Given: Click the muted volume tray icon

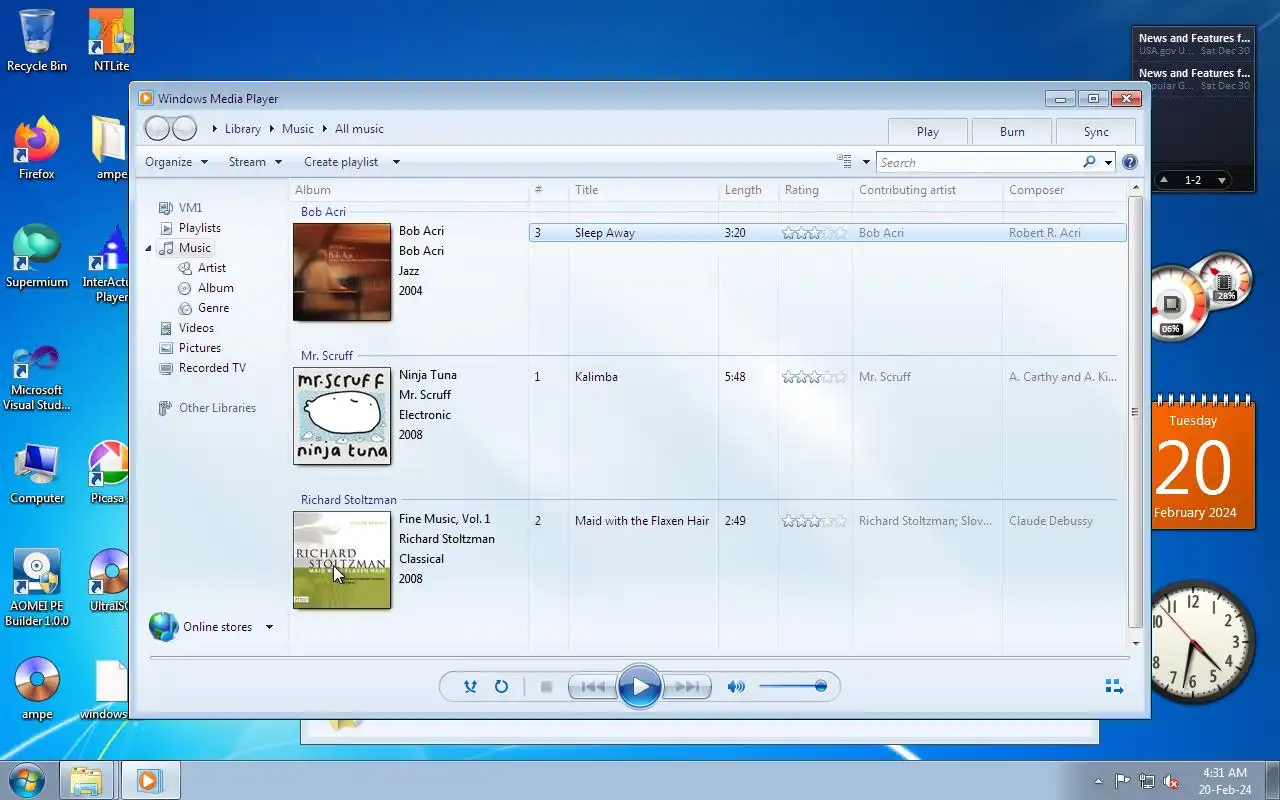Looking at the screenshot, I should pyautogui.click(x=1170, y=781).
